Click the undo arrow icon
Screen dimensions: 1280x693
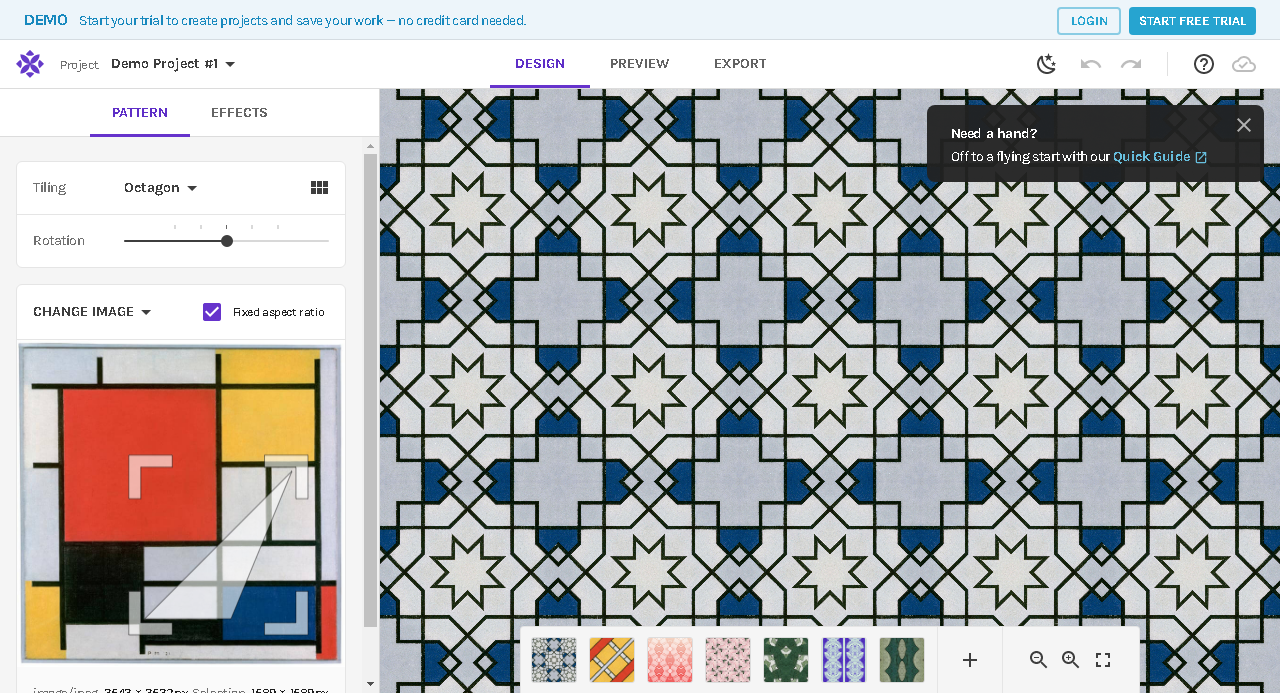(x=1091, y=64)
